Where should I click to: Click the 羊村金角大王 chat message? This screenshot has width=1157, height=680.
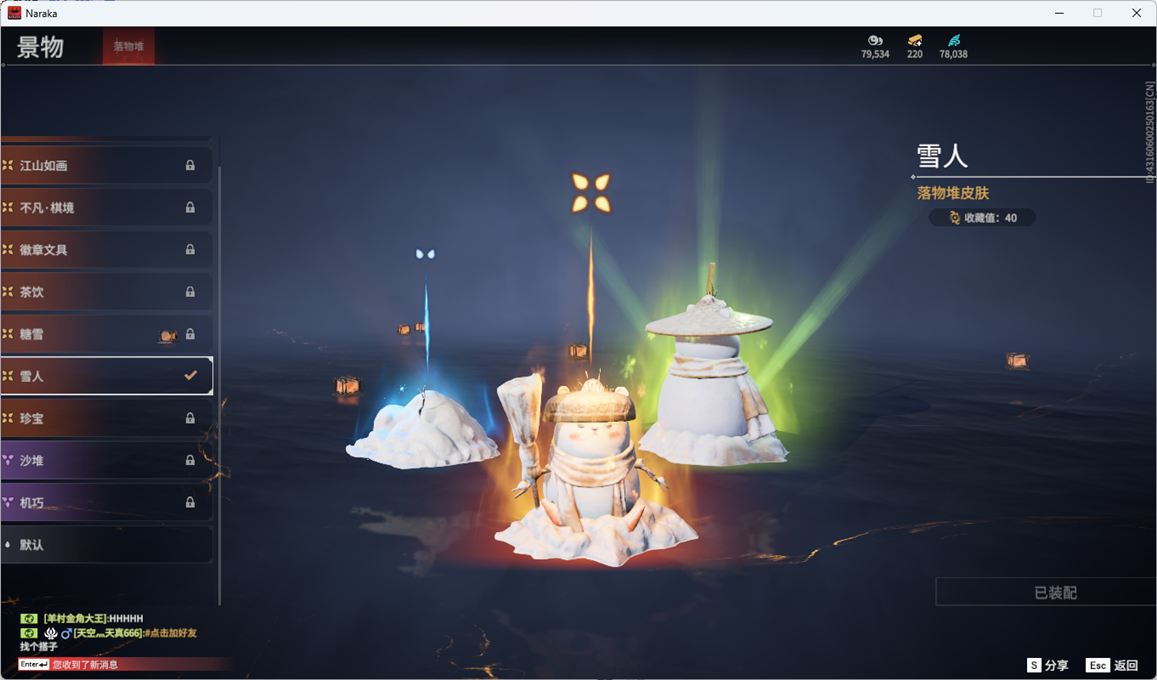point(93,618)
